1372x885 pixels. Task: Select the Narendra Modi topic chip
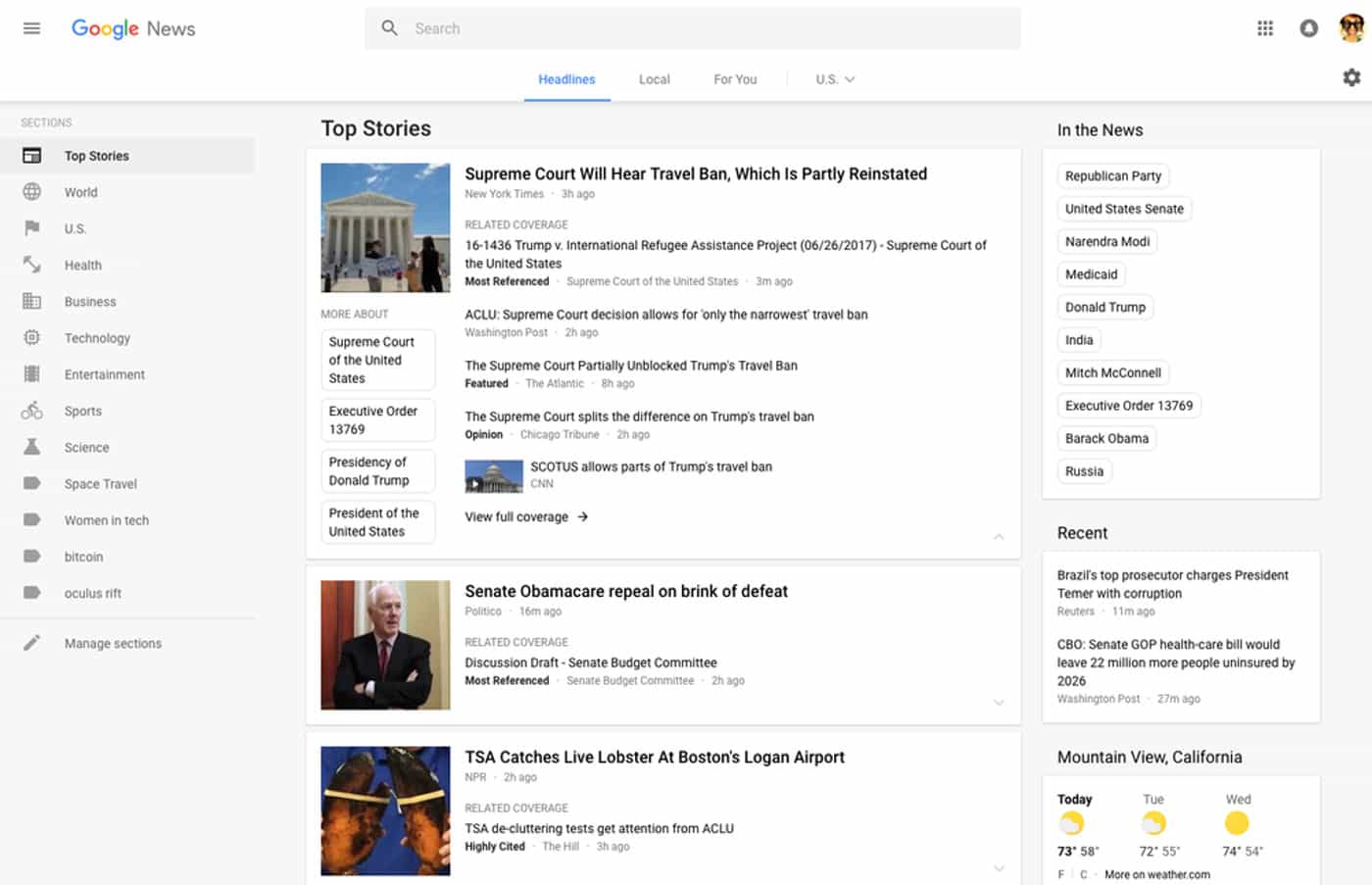pos(1107,241)
